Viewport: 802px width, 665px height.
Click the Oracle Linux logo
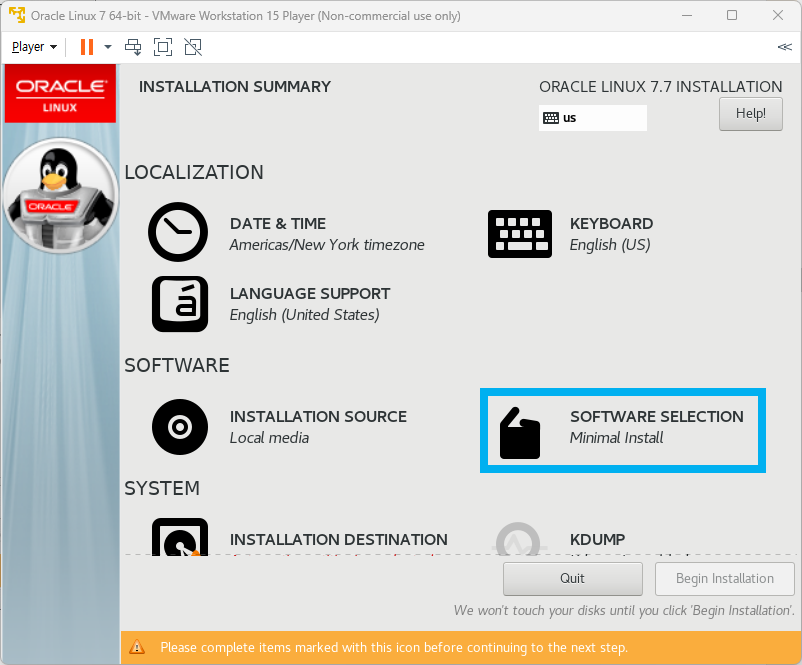pos(60,94)
